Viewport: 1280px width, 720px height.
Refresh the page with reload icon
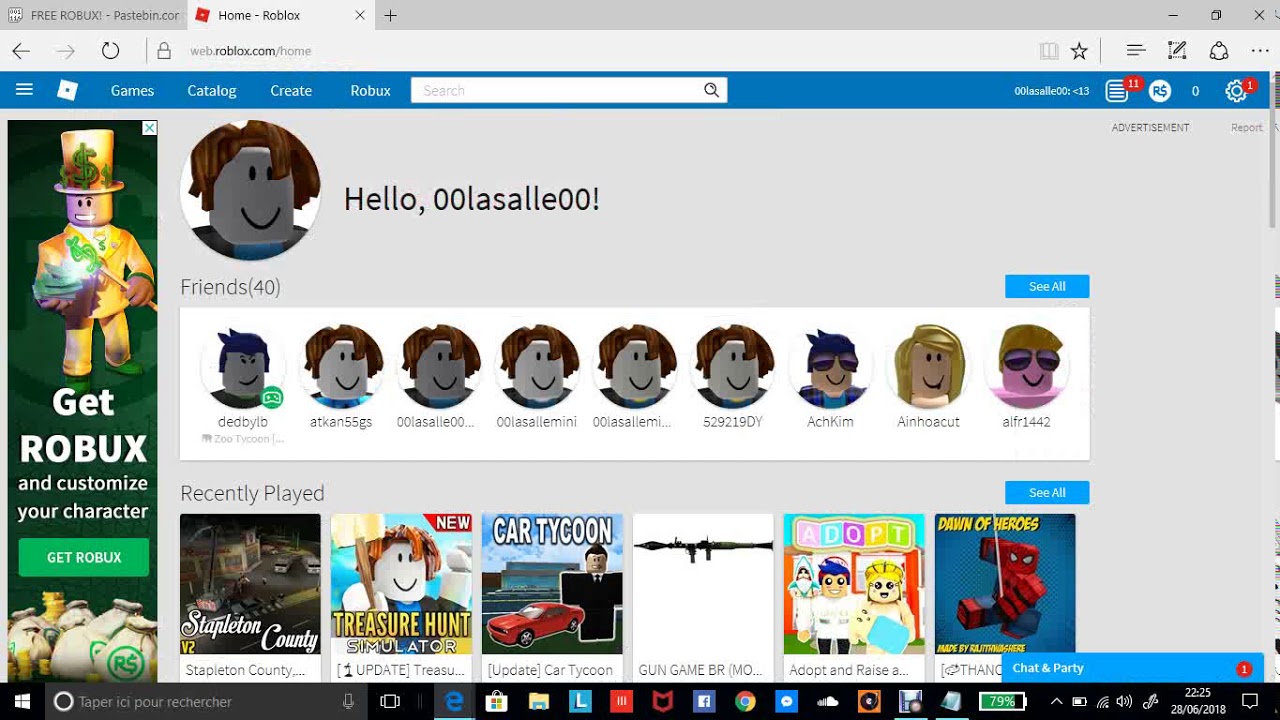click(110, 51)
